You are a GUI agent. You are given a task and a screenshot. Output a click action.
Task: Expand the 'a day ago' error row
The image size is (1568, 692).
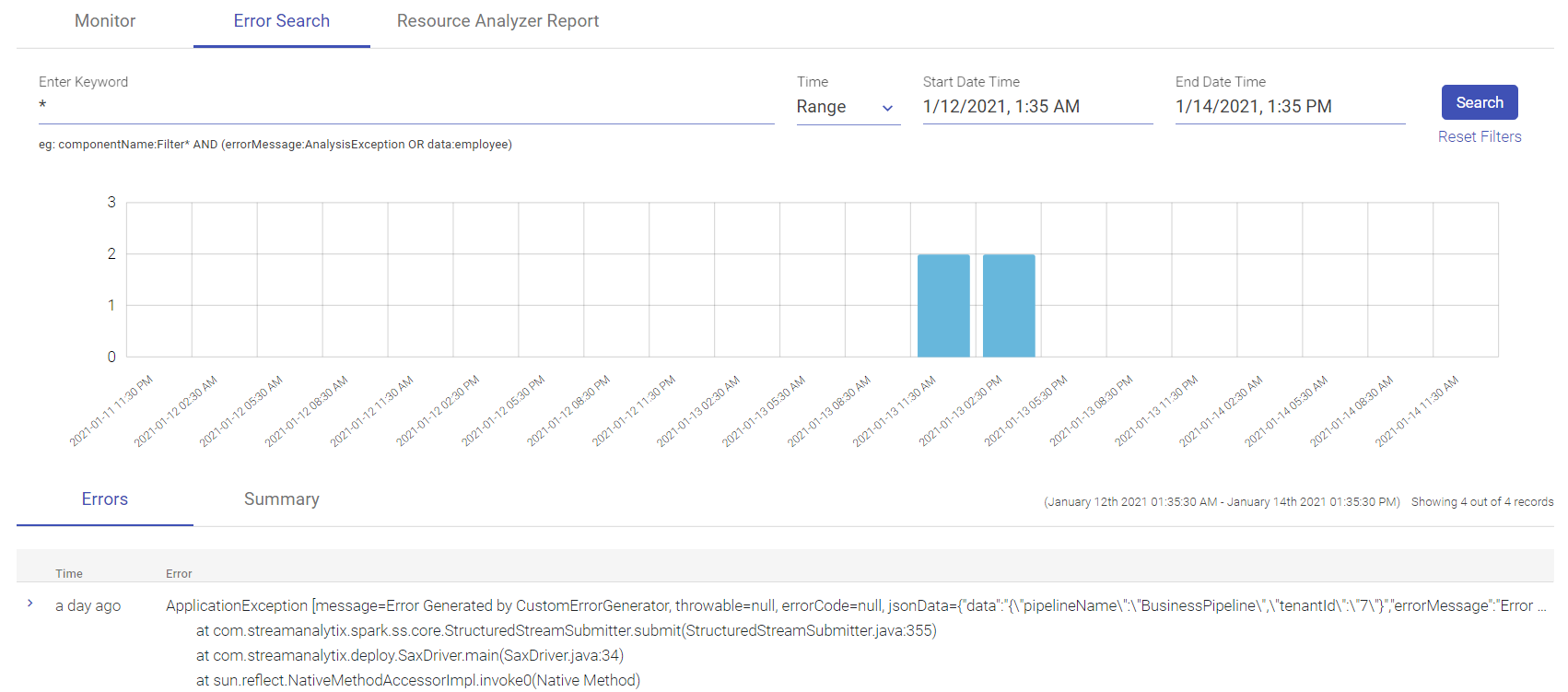(x=30, y=603)
